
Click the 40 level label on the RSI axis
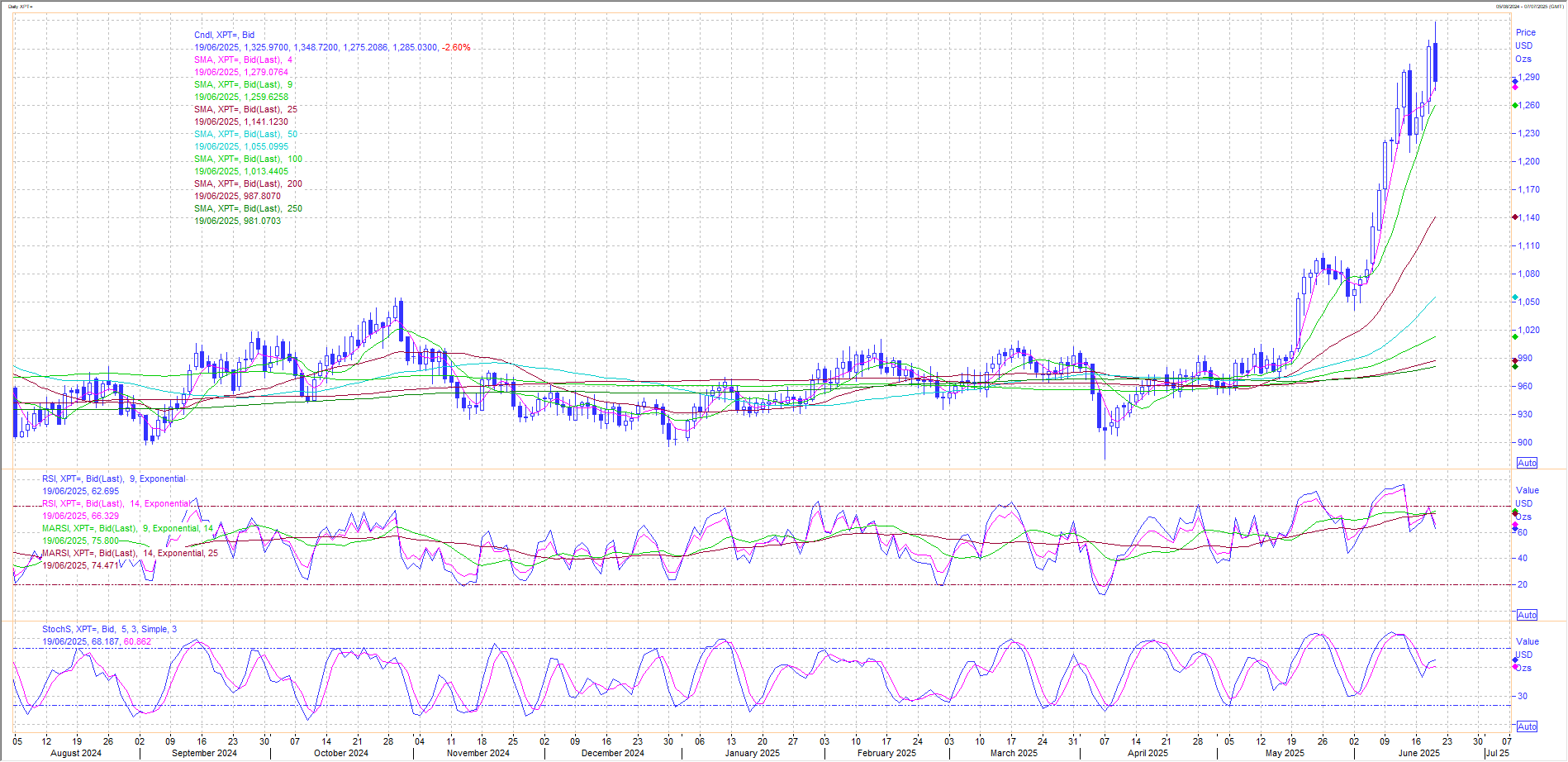click(x=1523, y=558)
